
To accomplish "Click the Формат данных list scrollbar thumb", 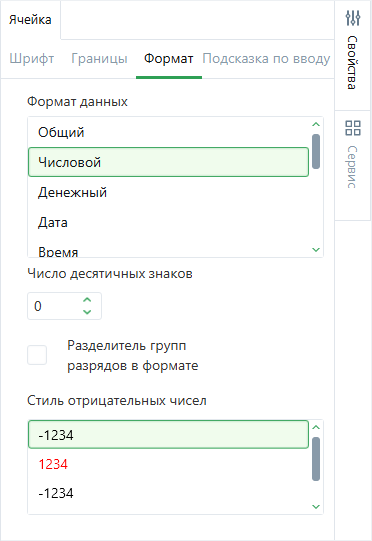I will click(316, 151).
